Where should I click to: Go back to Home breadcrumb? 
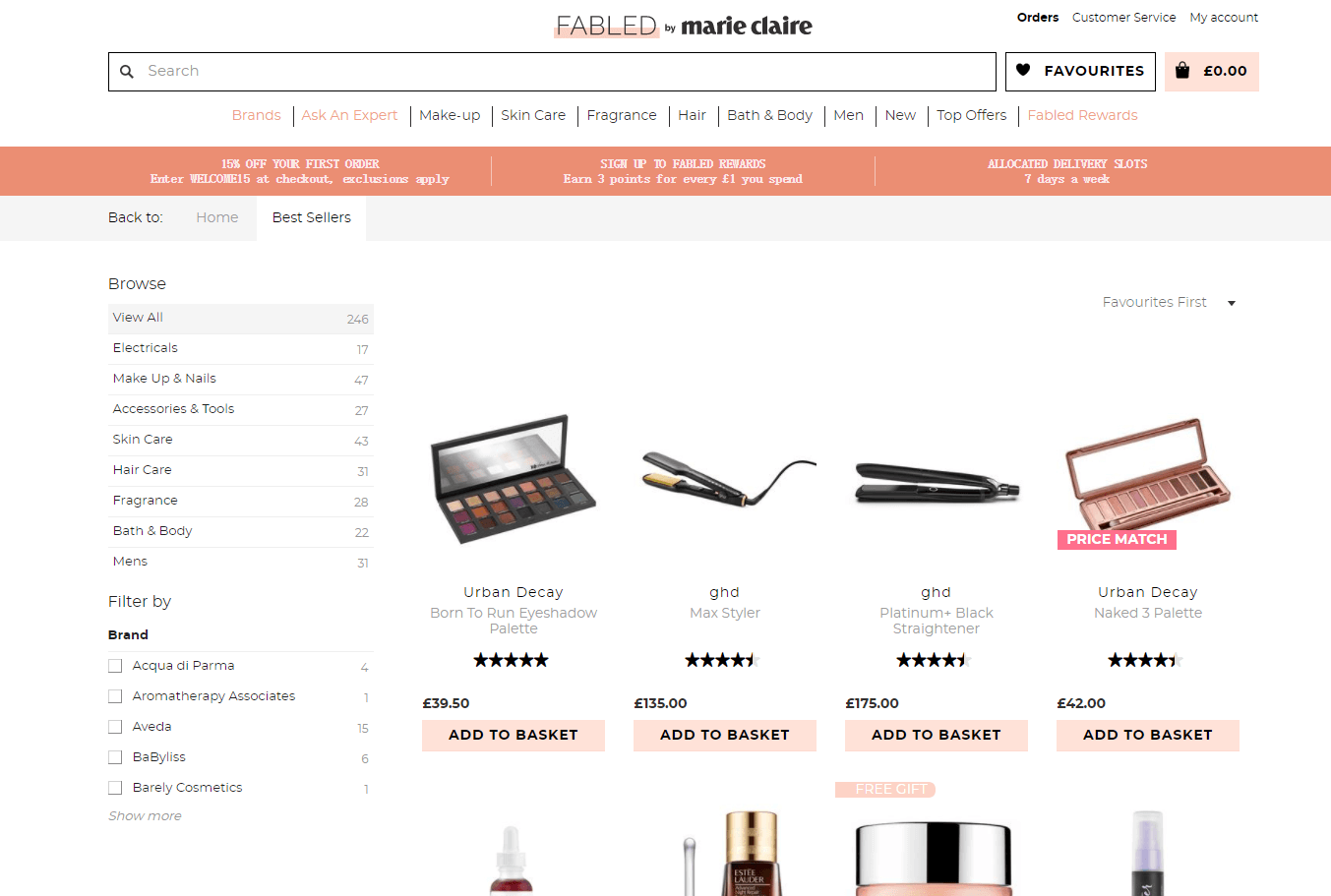(x=216, y=217)
